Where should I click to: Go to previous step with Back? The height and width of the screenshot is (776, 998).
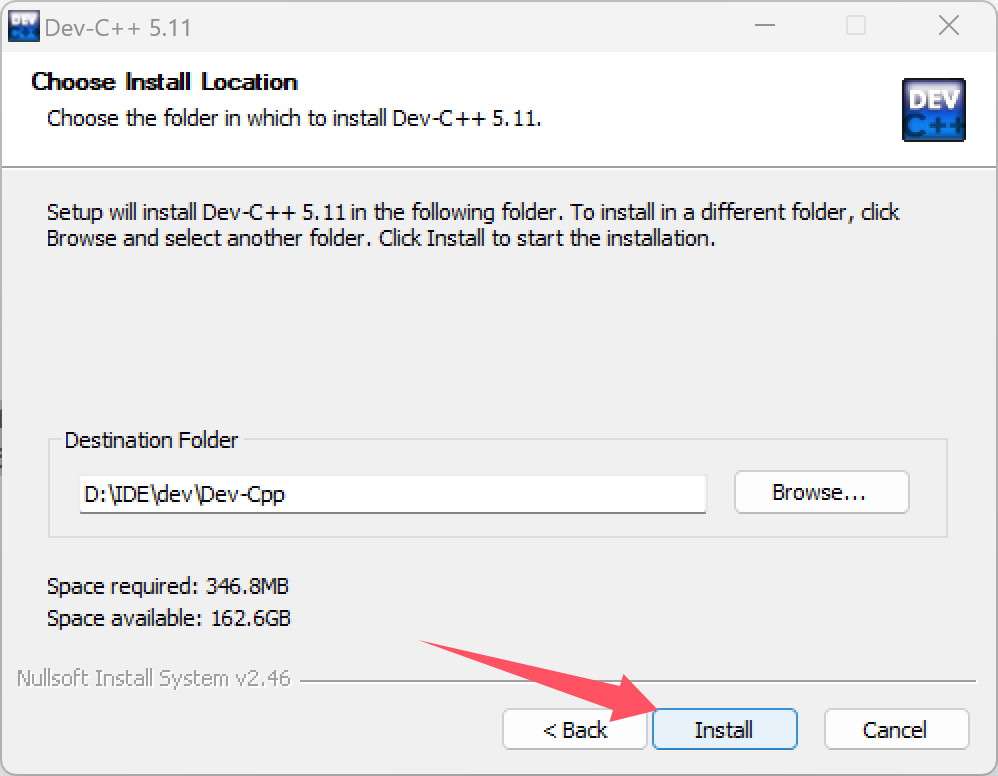tap(575, 729)
